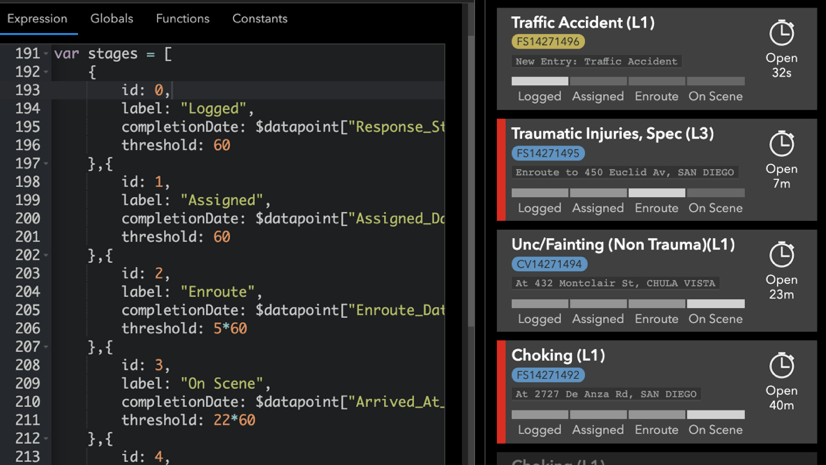Collapse the fold arrow at line 197

[46, 163]
